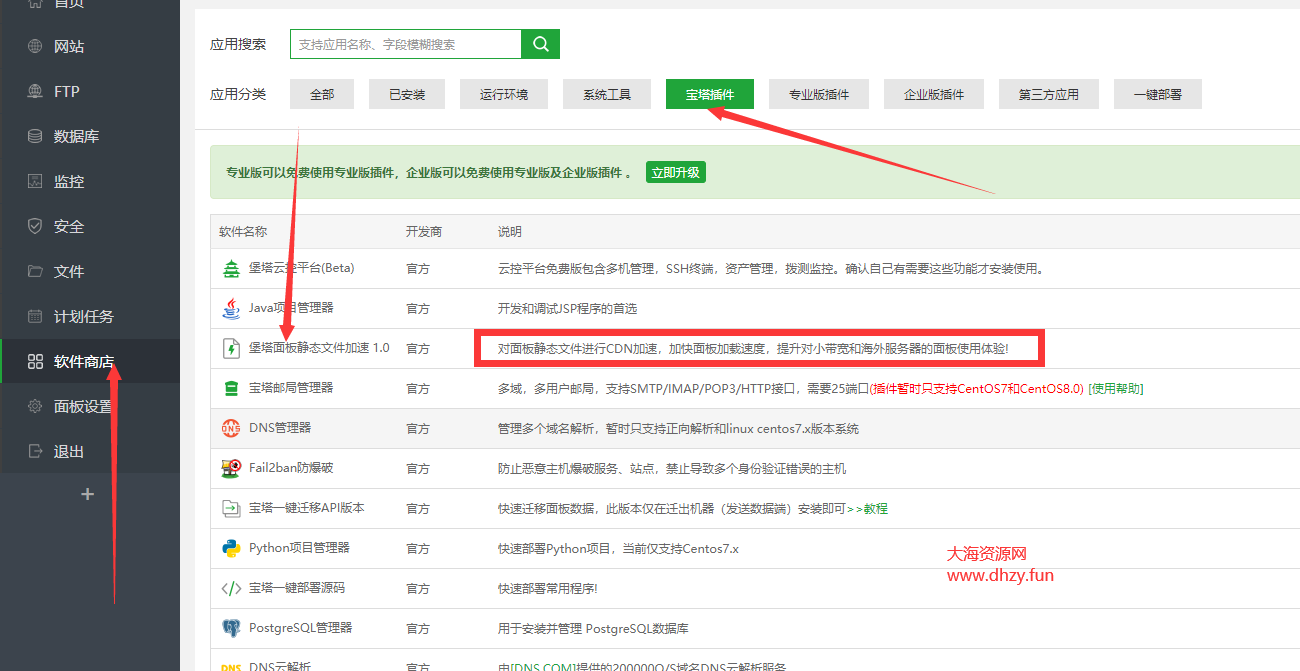1300x671 pixels.
Task: Open the 使用帮助 link for the mail server plugin
Action: (x=1115, y=388)
